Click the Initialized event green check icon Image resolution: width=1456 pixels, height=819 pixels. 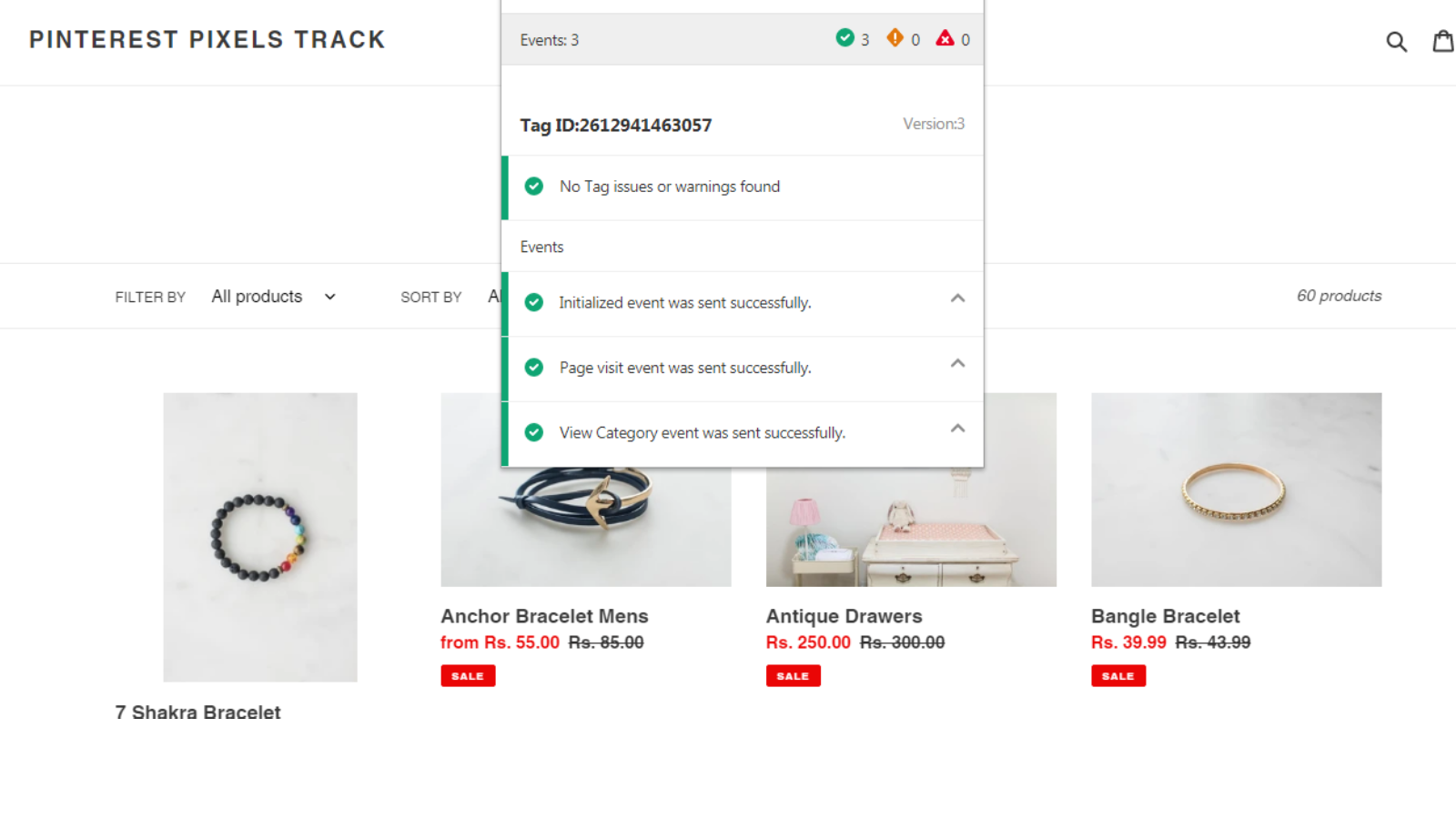pos(534,302)
